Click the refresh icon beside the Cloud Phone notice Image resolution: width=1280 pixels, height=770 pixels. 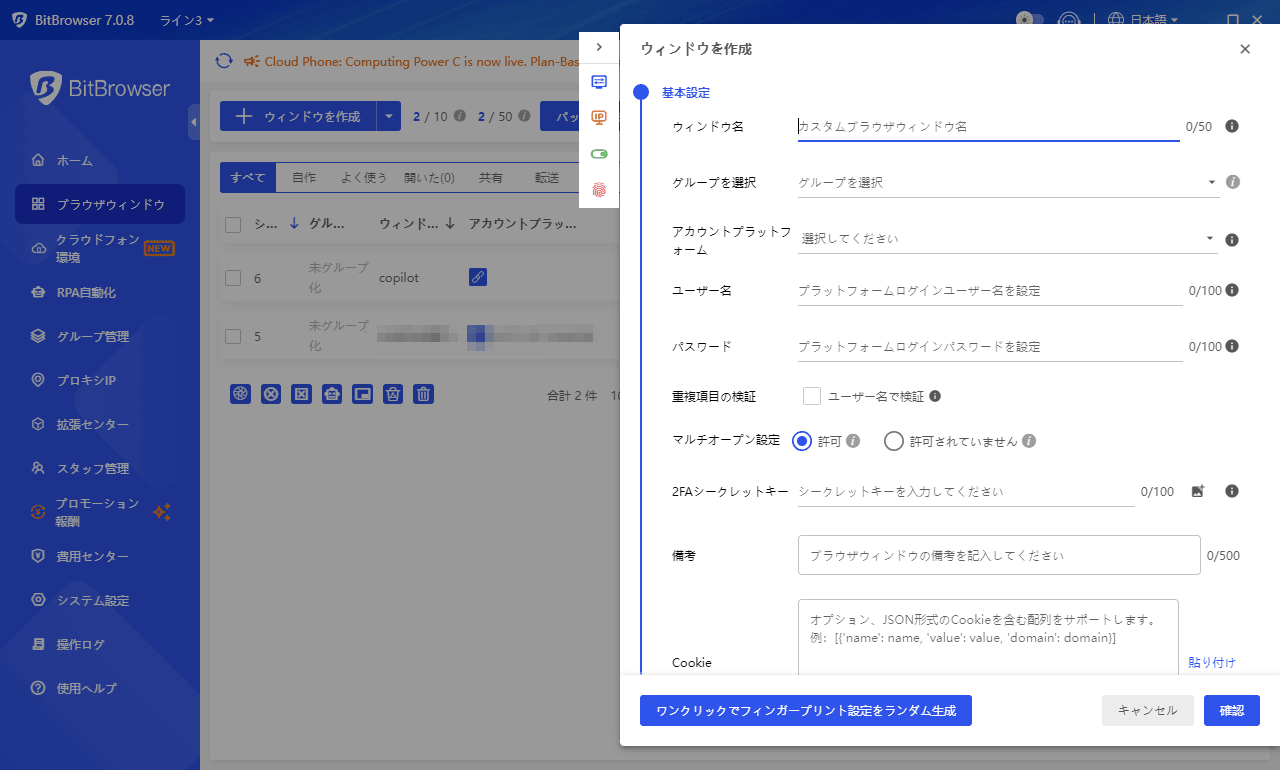point(224,61)
